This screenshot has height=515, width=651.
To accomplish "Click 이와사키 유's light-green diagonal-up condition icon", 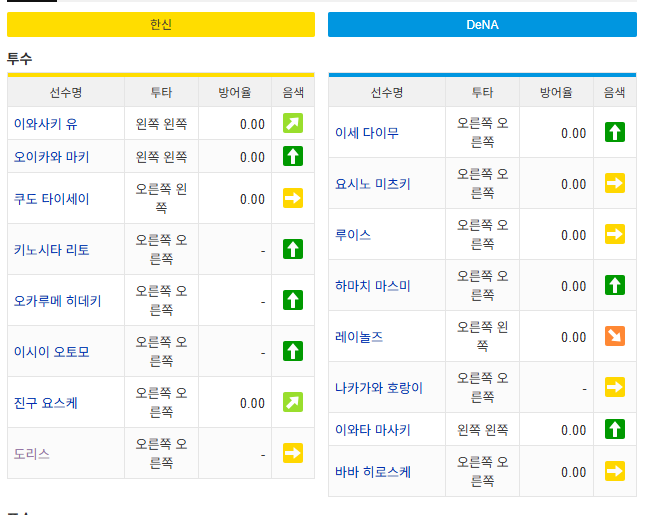I will click(x=293, y=123).
